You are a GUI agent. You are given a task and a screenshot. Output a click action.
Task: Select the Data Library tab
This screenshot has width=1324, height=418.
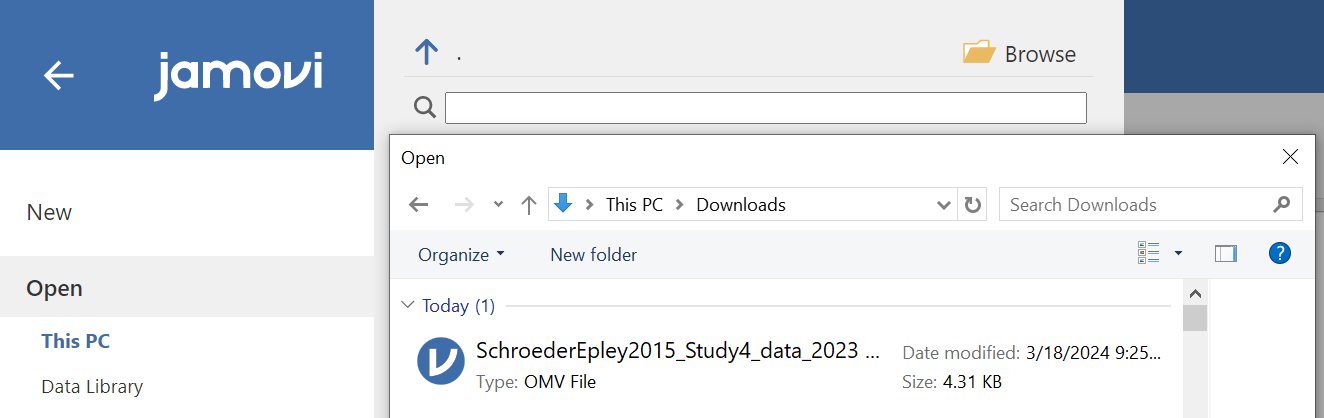coord(92,386)
